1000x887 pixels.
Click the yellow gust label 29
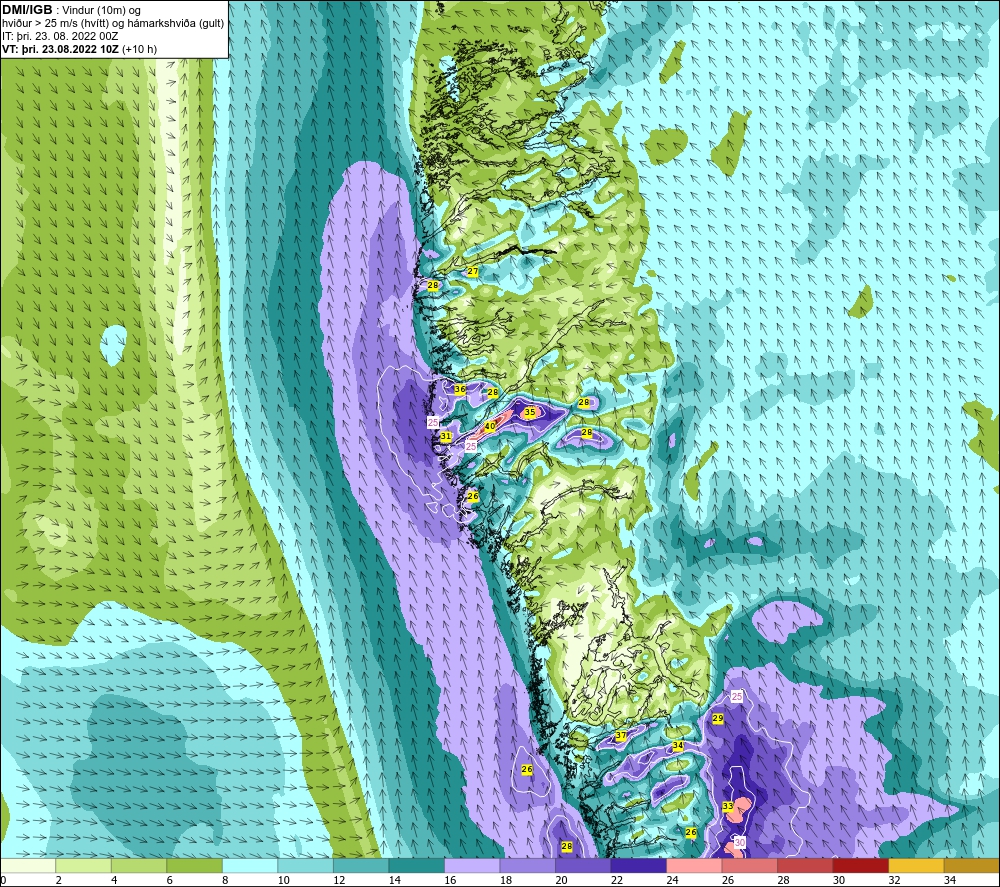717,718
